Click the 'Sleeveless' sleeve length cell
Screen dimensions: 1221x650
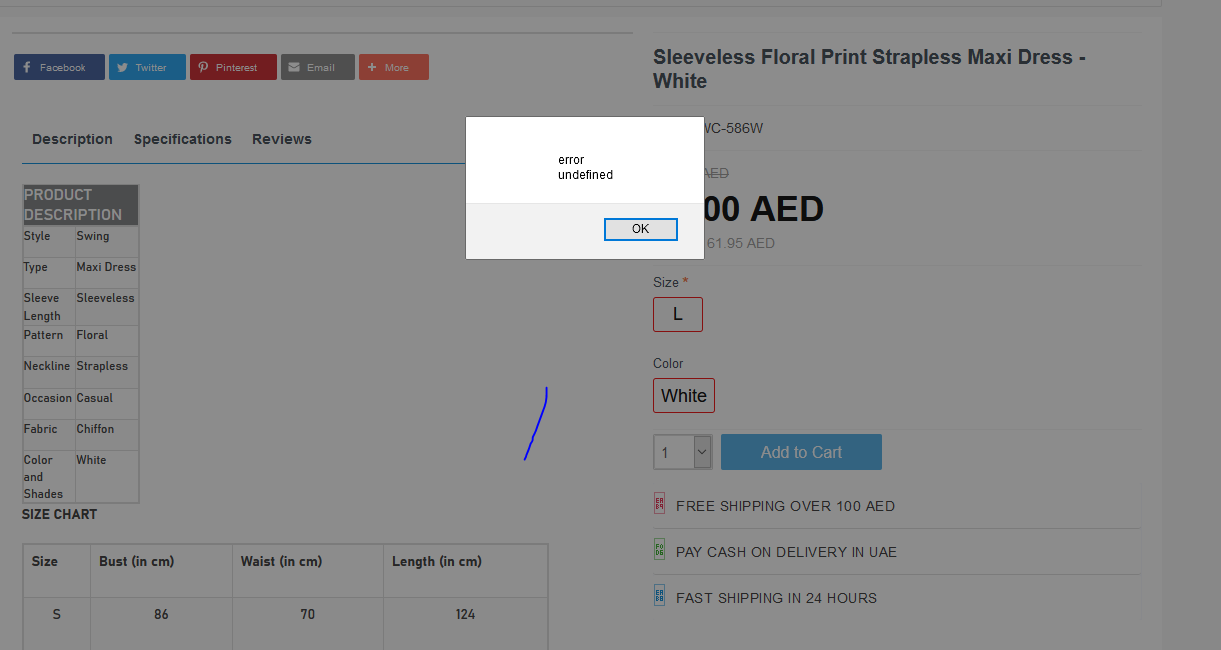[x=107, y=306]
